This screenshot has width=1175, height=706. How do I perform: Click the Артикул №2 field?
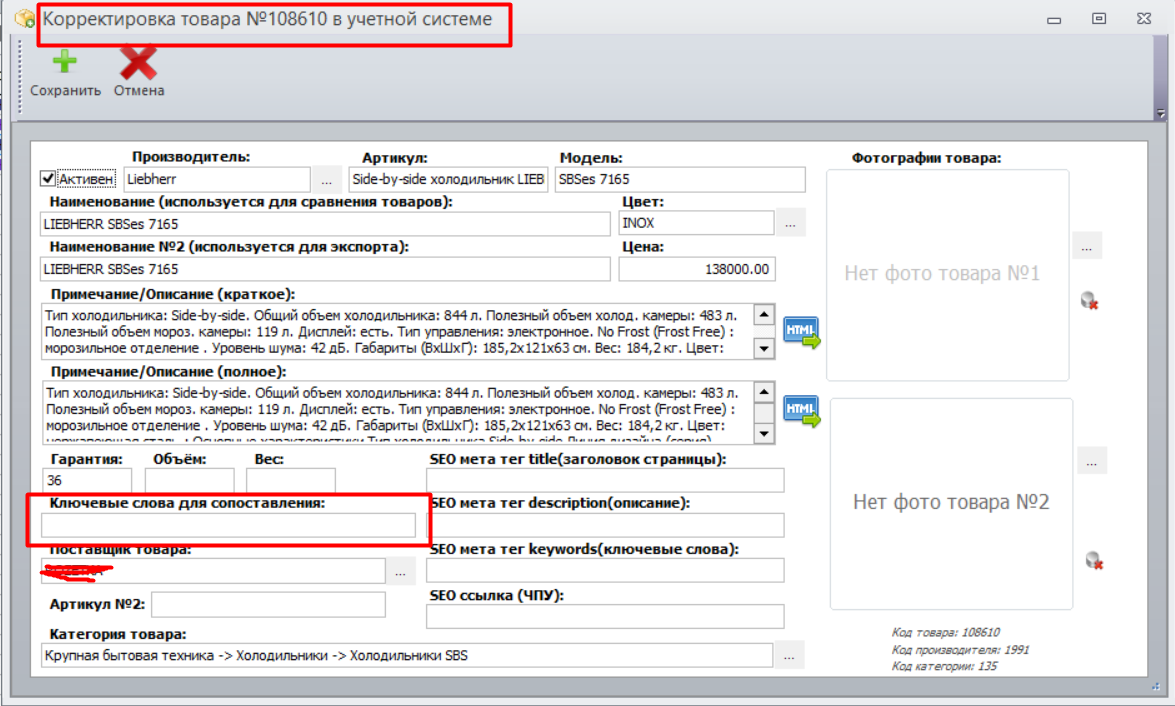(268, 604)
